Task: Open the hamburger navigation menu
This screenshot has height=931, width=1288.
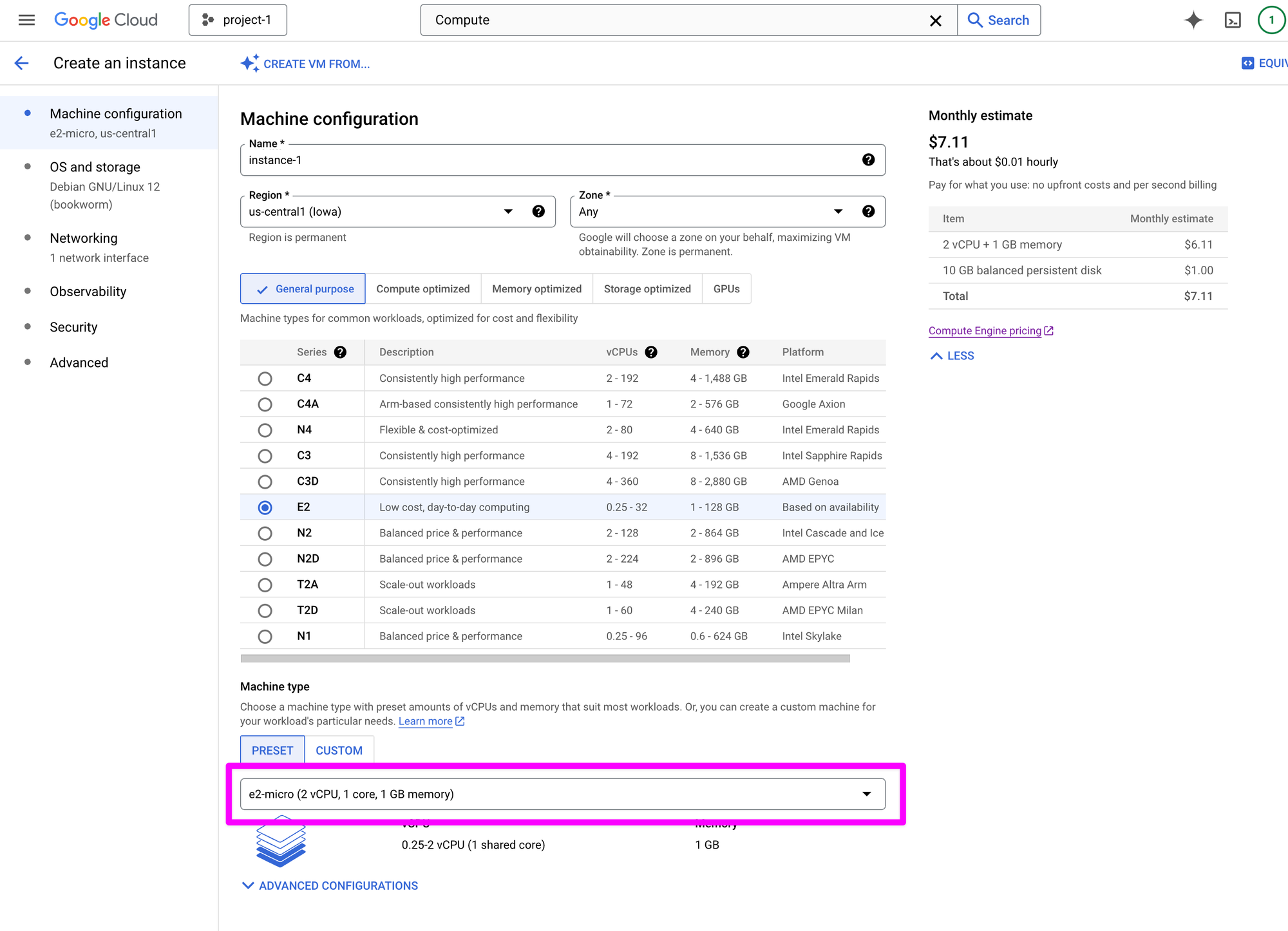Action: pos(26,20)
